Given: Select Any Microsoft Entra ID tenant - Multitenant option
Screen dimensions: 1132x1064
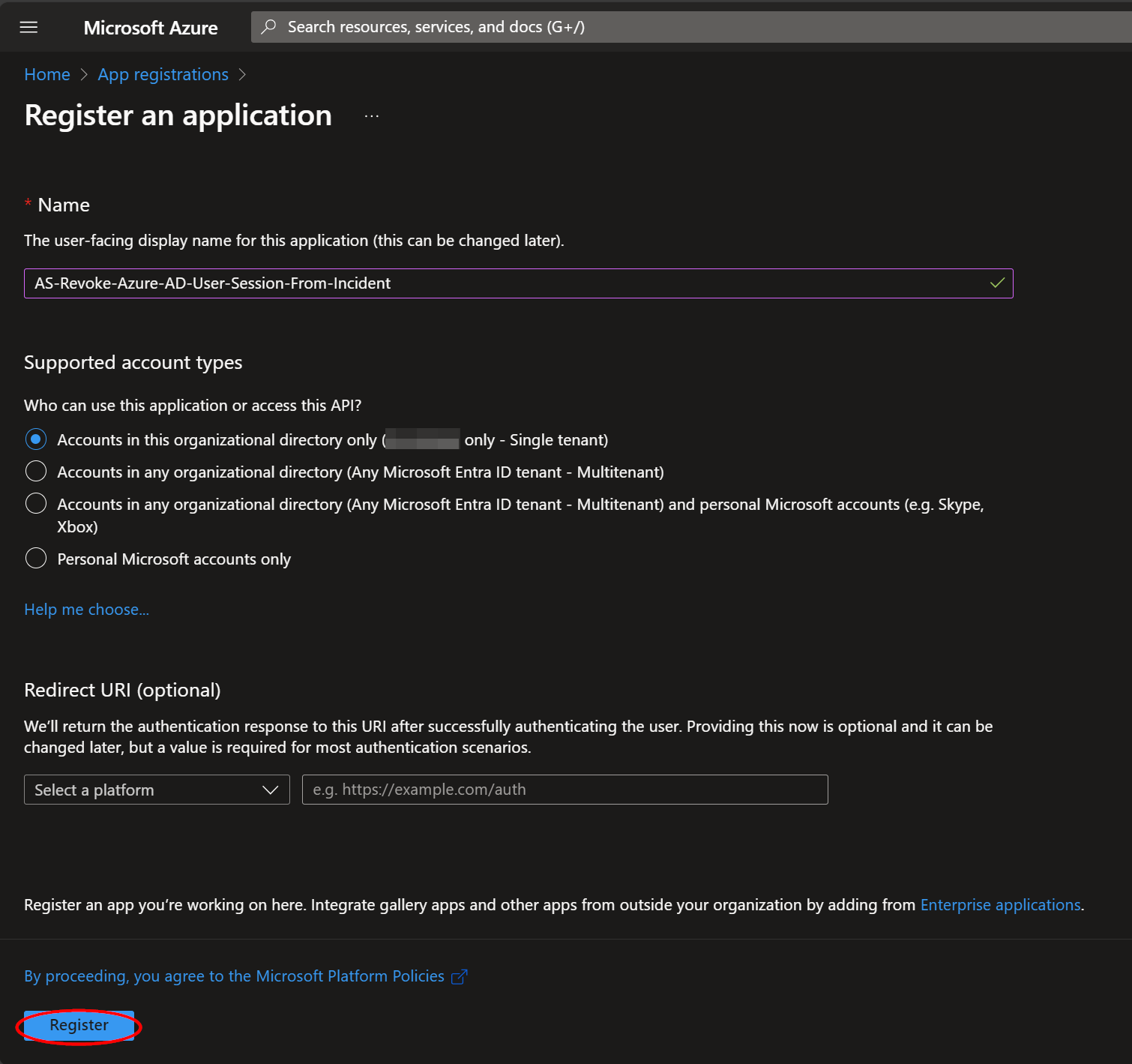Looking at the screenshot, I should click(36, 472).
